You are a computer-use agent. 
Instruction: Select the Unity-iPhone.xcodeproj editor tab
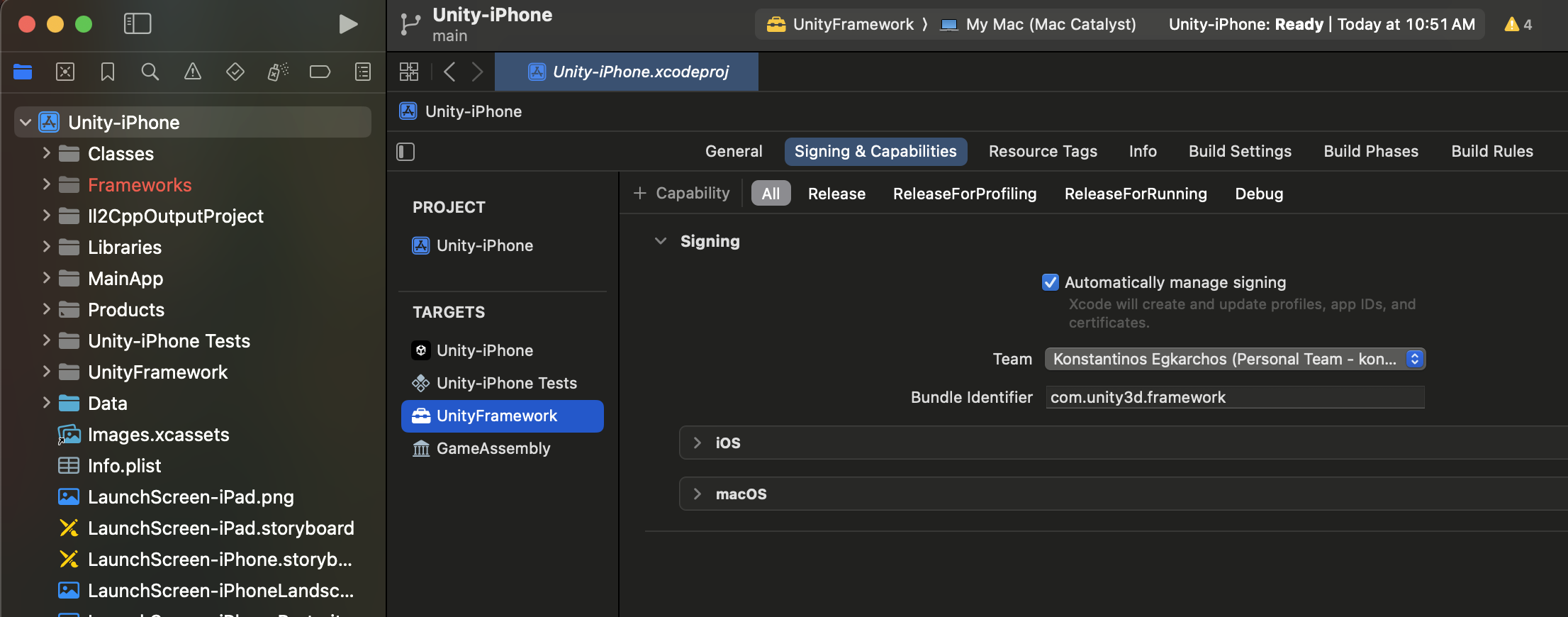(x=627, y=72)
